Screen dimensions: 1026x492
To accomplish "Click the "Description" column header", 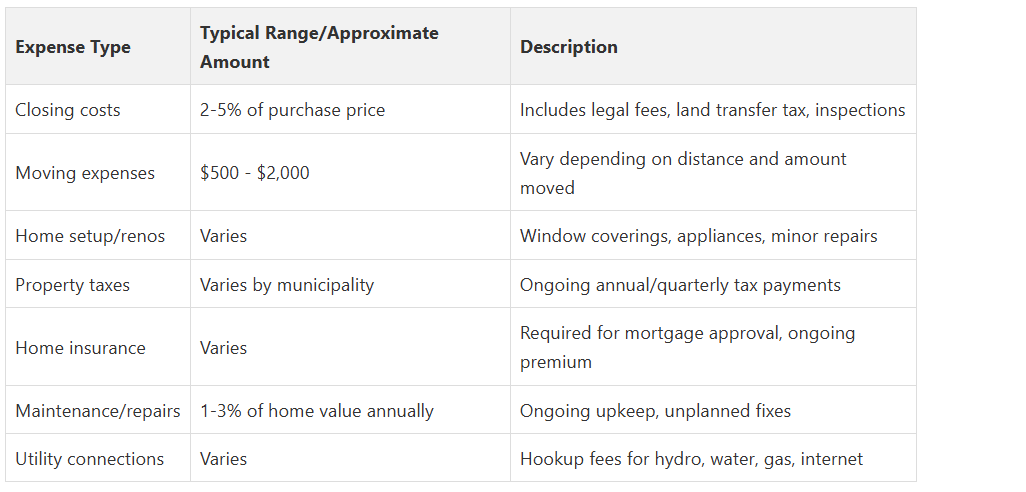I will (x=569, y=47).
